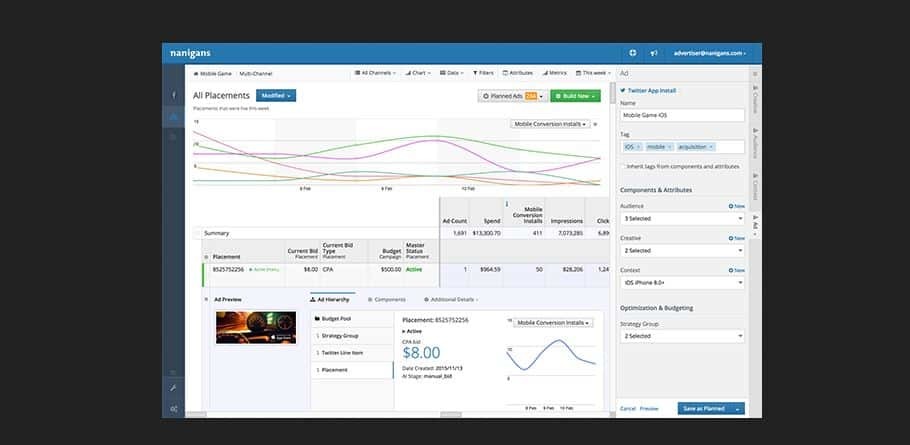Image resolution: width=910 pixels, height=445 pixels.
Task: Expand the Audience '3 Selected' dropdown
Action: pos(682,218)
